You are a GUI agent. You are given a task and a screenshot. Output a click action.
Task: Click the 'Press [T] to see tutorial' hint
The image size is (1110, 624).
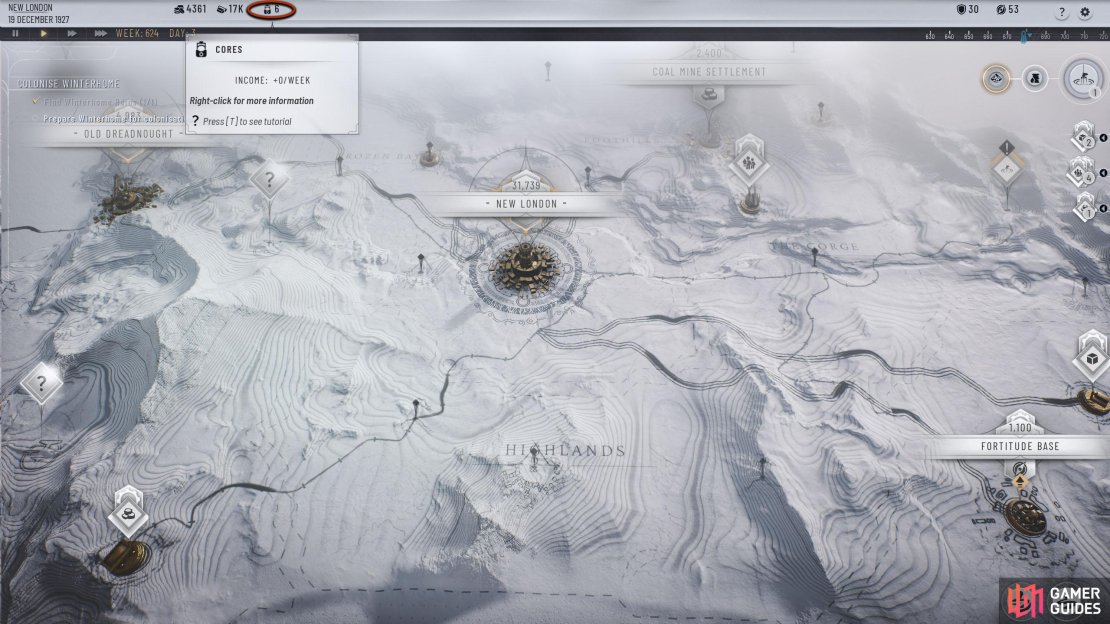click(x=247, y=121)
